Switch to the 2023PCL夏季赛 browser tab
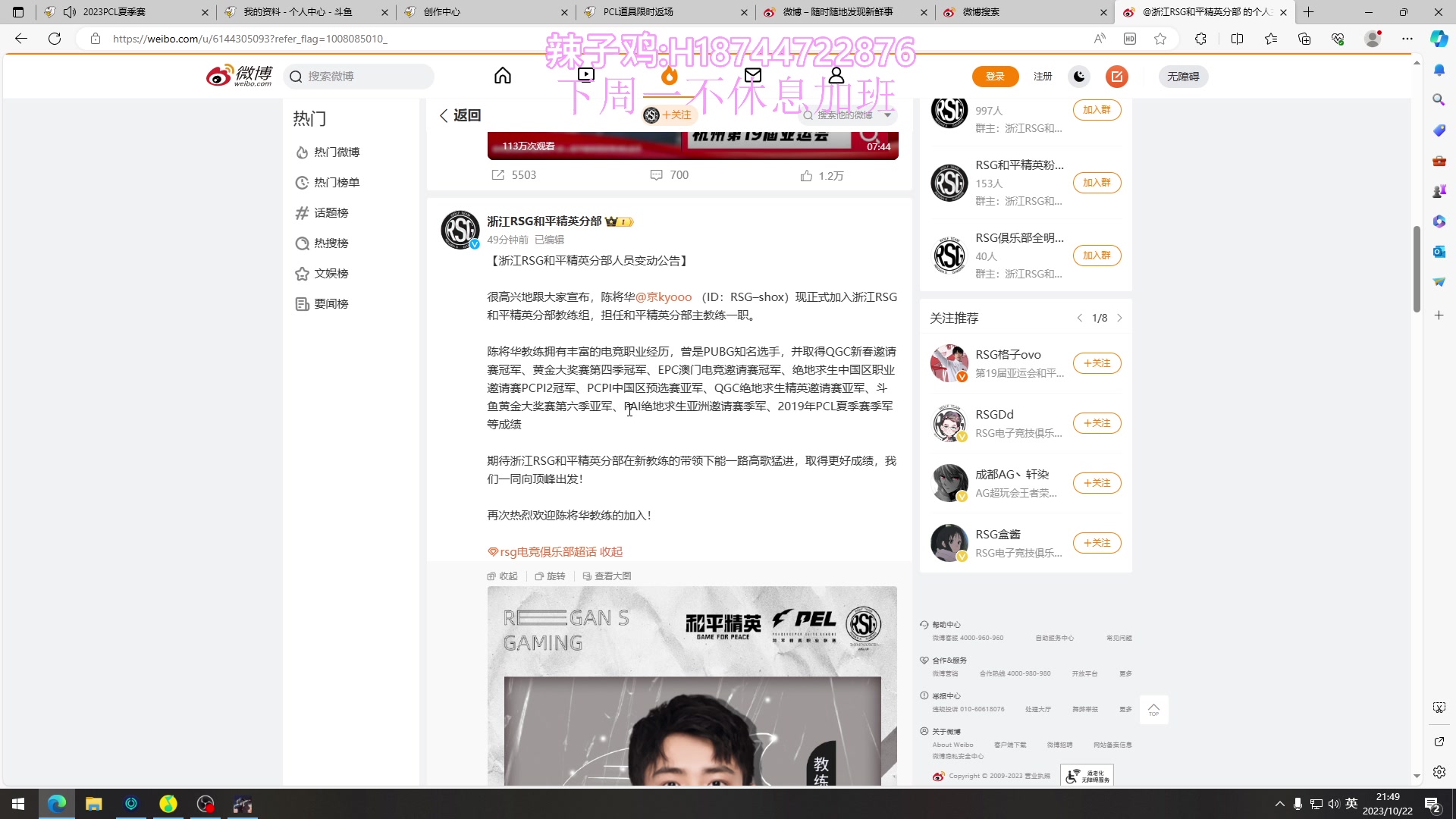1456x819 pixels. click(125, 12)
